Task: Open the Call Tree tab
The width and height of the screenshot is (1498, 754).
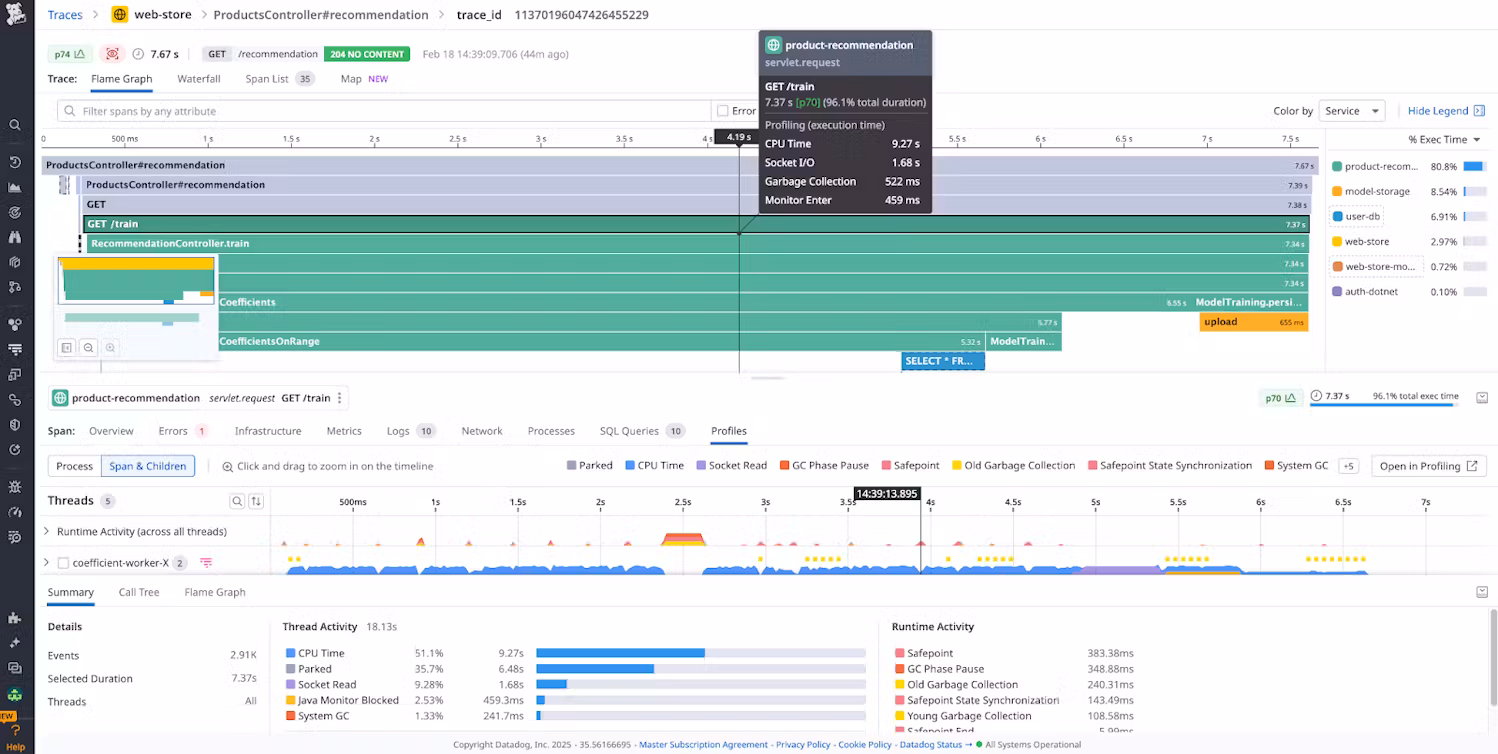Action: [139, 592]
